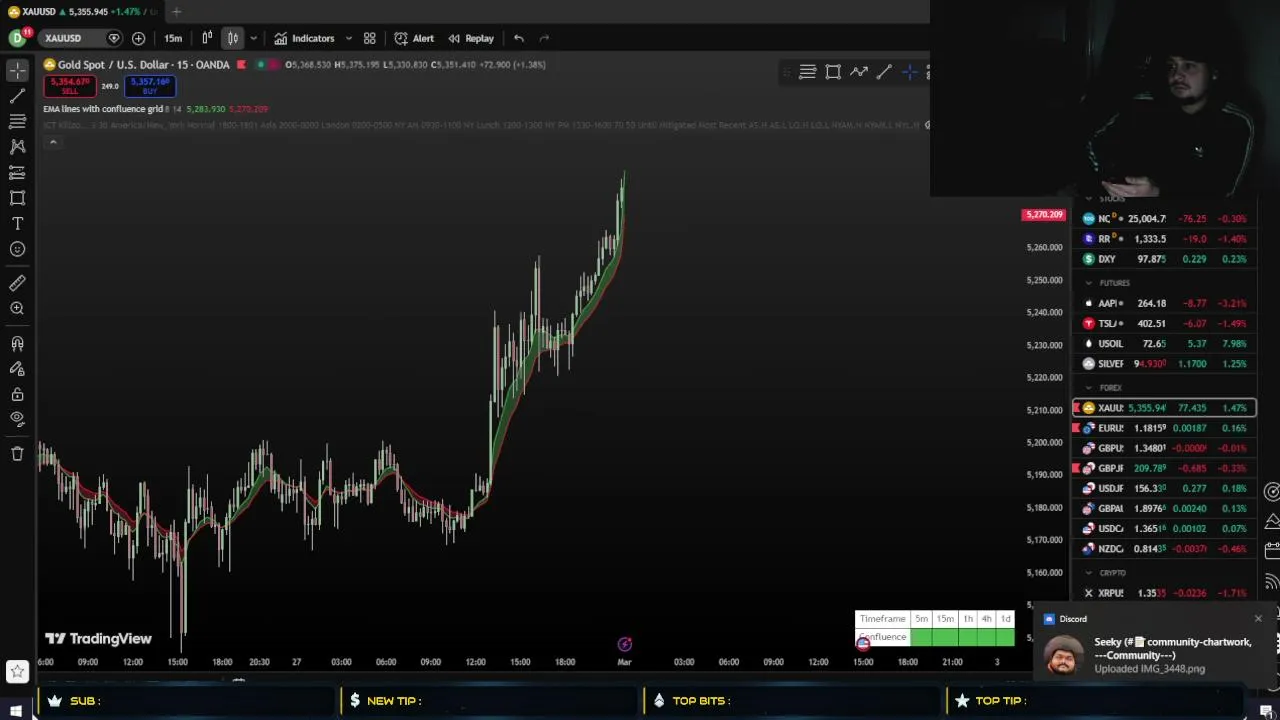Activate the zoom in tool
Screen dimensions: 1280x720
pos(17,309)
